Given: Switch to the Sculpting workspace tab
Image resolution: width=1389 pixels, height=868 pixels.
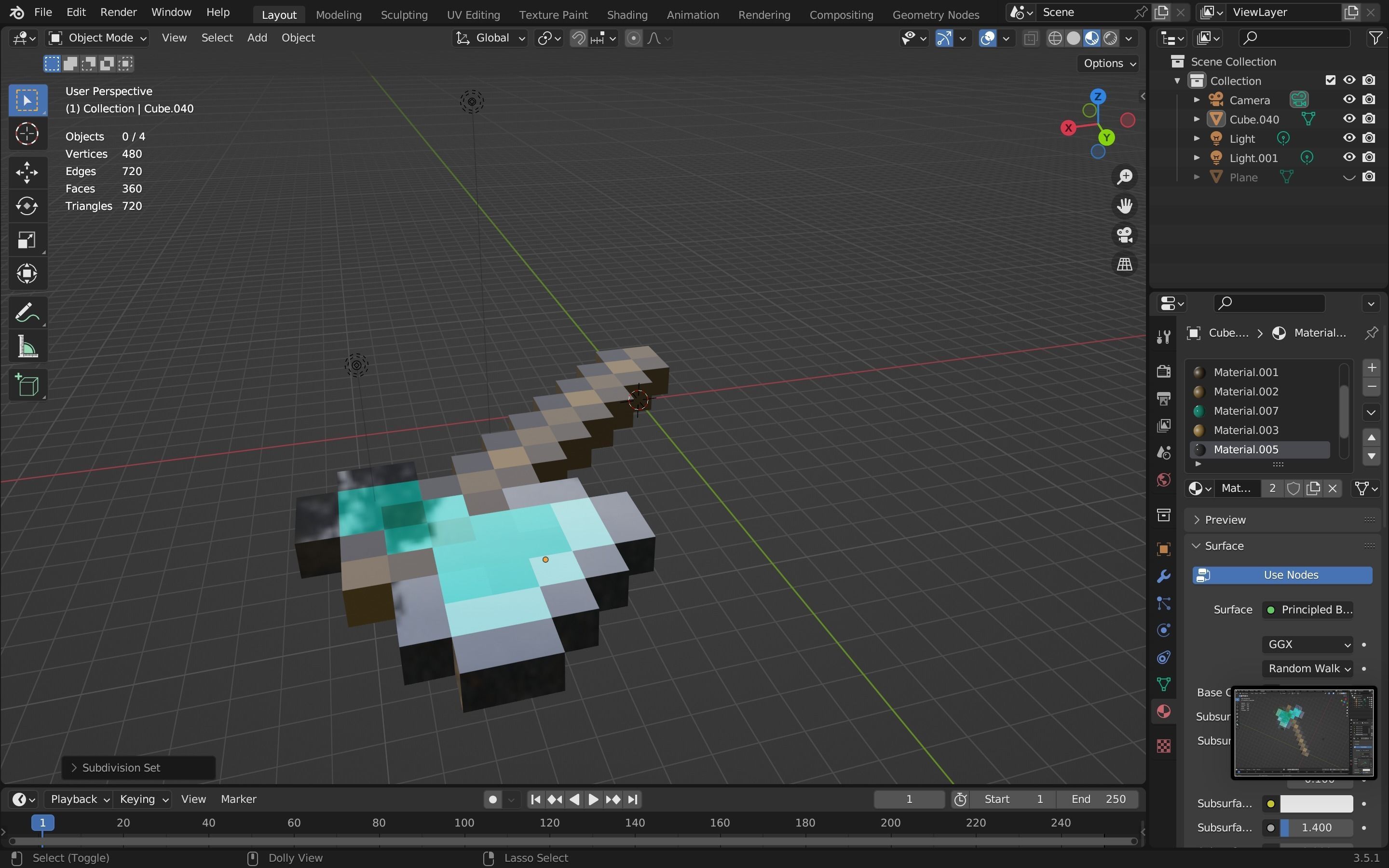Looking at the screenshot, I should (x=404, y=14).
